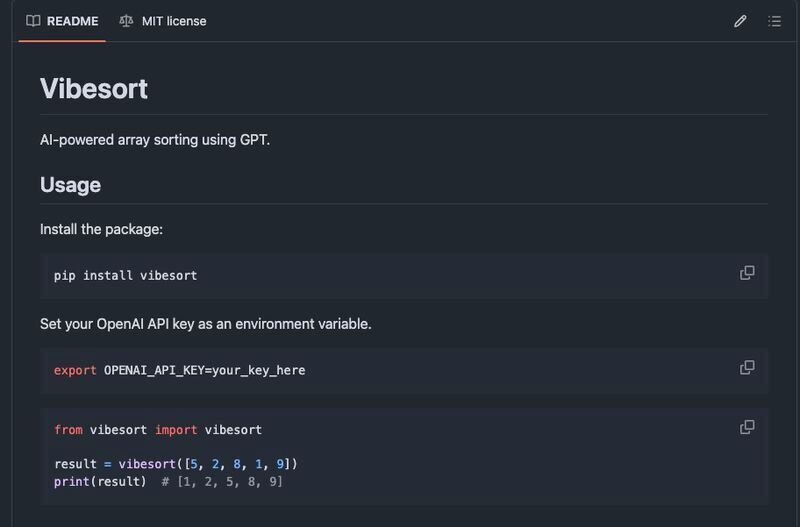Click the Vibesort heading
Viewport: 800px width, 527px height.
pyautogui.click(x=94, y=89)
